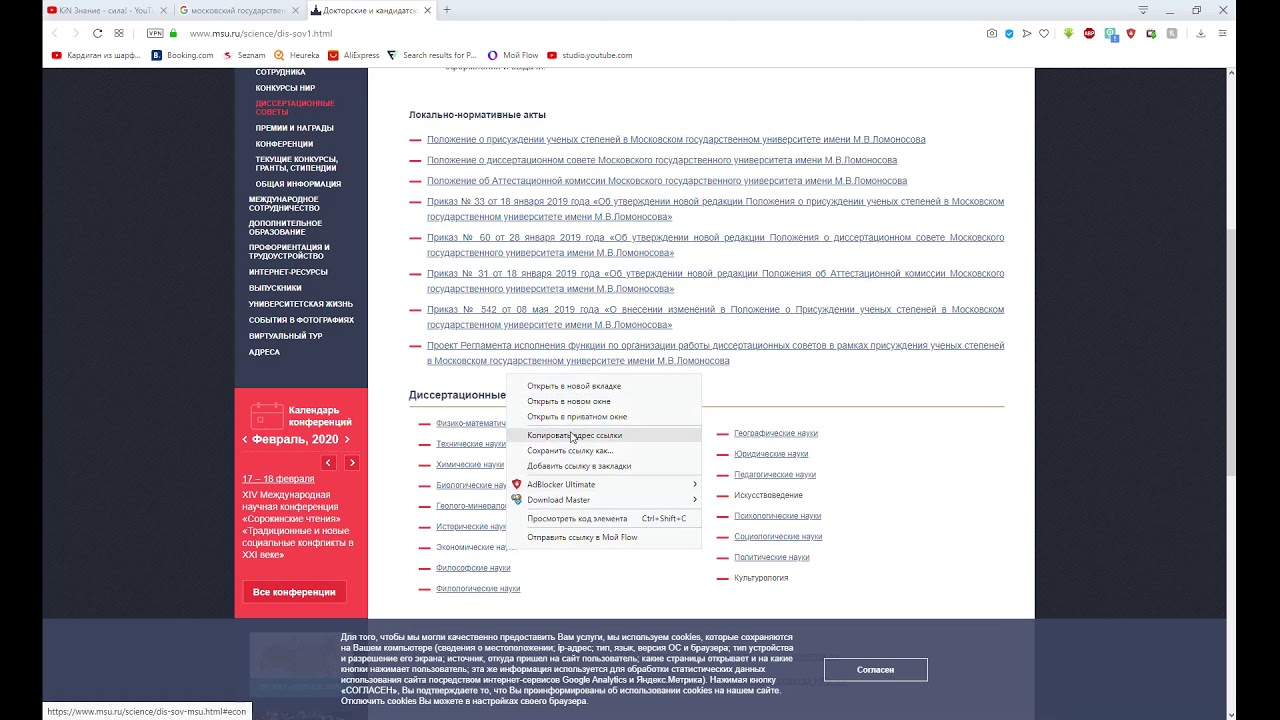
Task: Open the blue shield protection icon
Action: tap(1009, 33)
